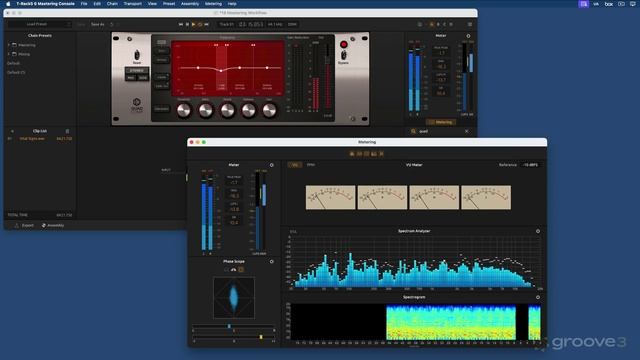Select Side mode on the Quad plugin
The image size is (640, 360).
[143, 78]
